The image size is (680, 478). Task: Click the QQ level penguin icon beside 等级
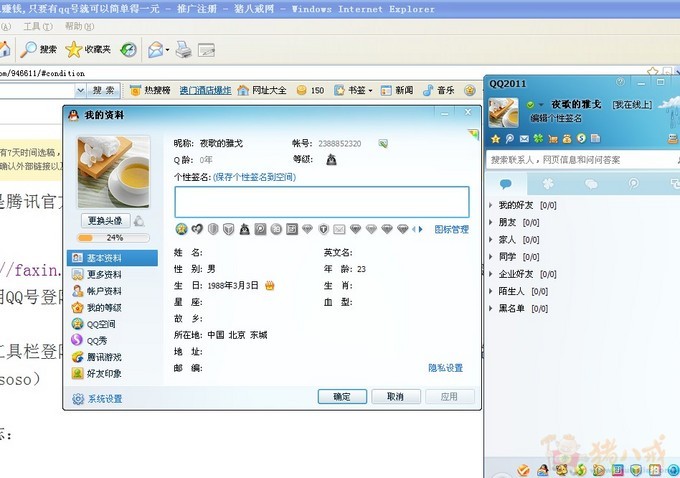tap(331, 160)
